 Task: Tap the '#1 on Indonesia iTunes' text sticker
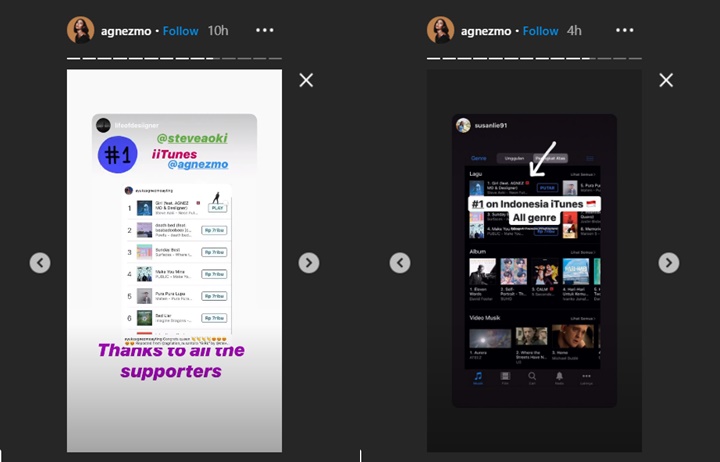pyautogui.click(x=526, y=204)
